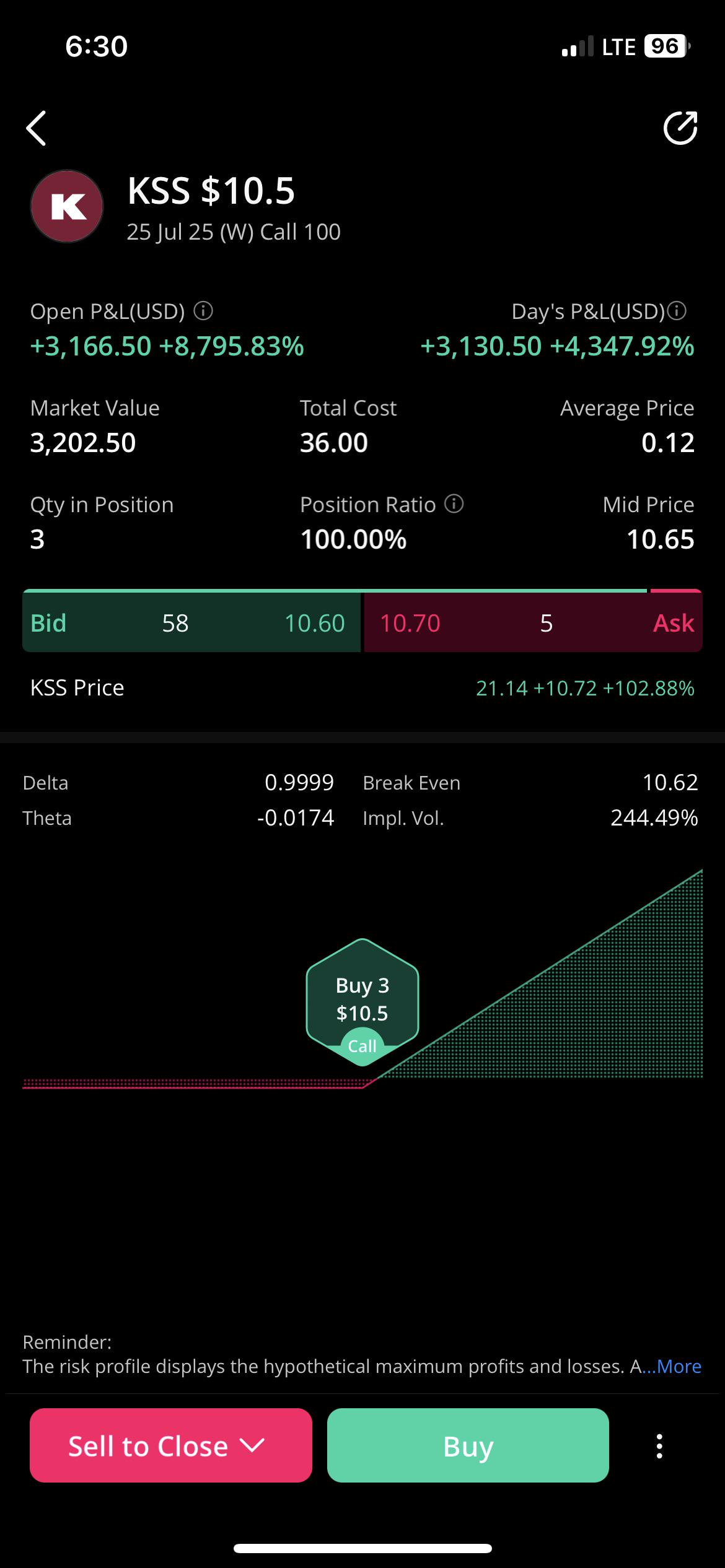
Task: Tap the Buy 3 $10.5 Call hexagon marker
Action: (x=362, y=1002)
